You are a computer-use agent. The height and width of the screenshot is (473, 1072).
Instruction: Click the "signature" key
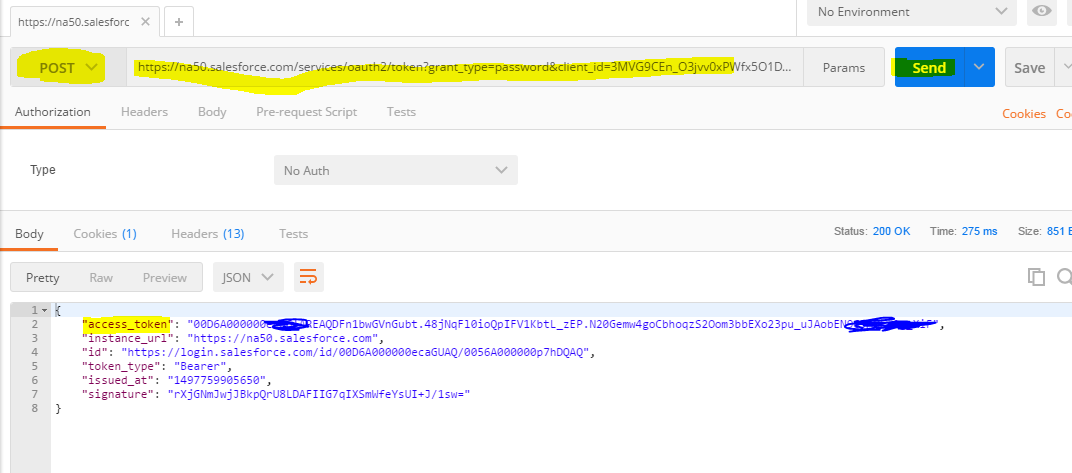click(x=113, y=394)
